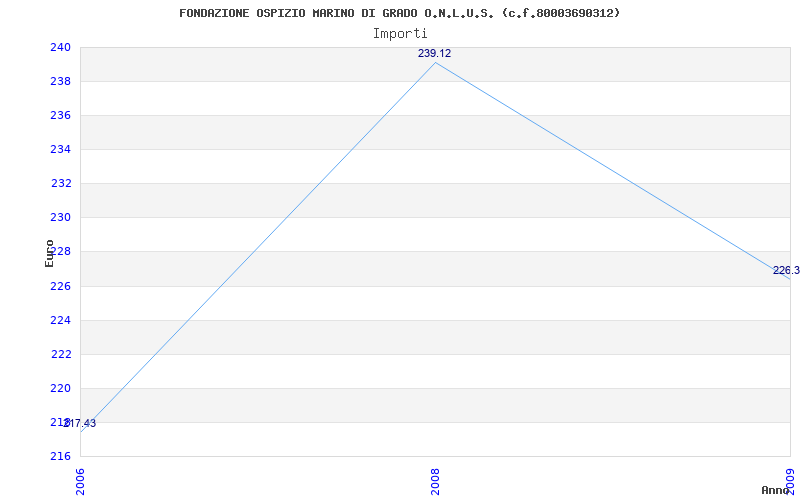Select the 2006 x-axis year label

[81, 482]
